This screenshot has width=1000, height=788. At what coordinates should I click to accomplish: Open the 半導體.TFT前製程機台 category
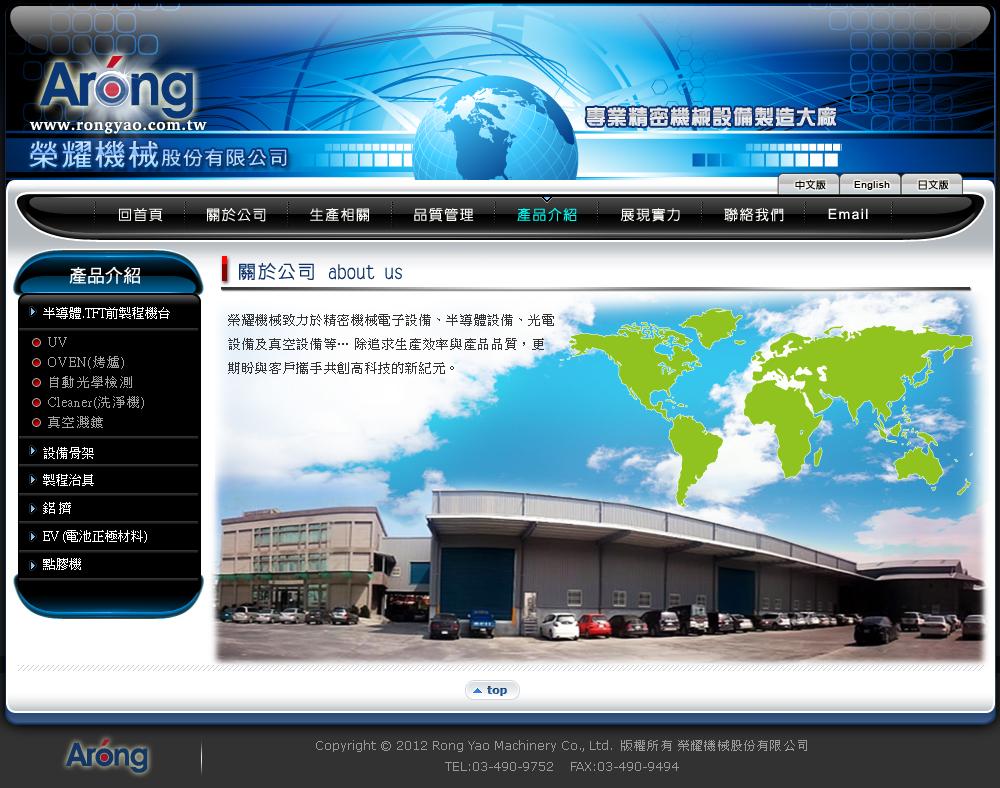(x=107, y=313)
